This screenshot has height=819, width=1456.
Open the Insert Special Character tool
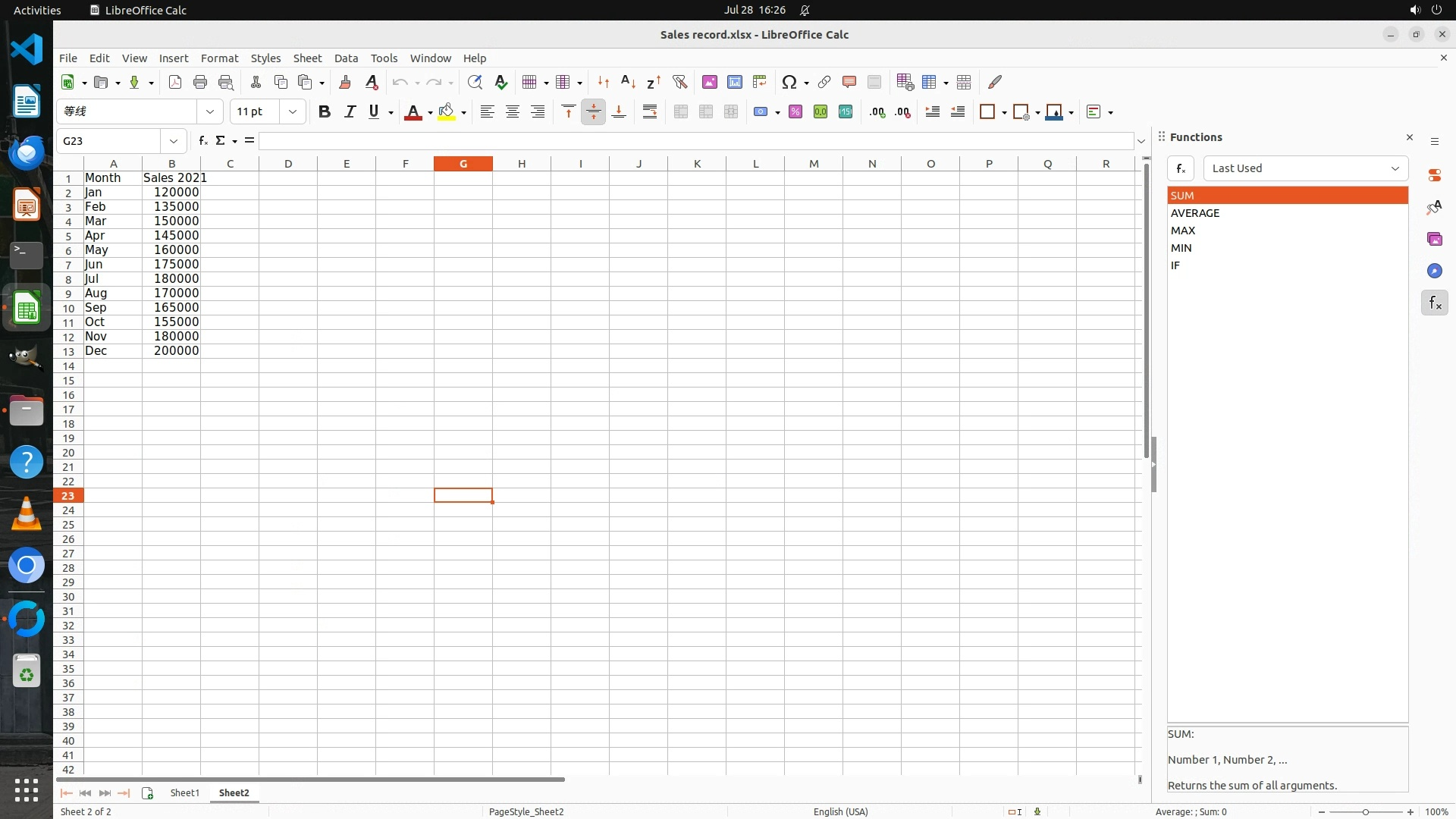pos(789,82)
